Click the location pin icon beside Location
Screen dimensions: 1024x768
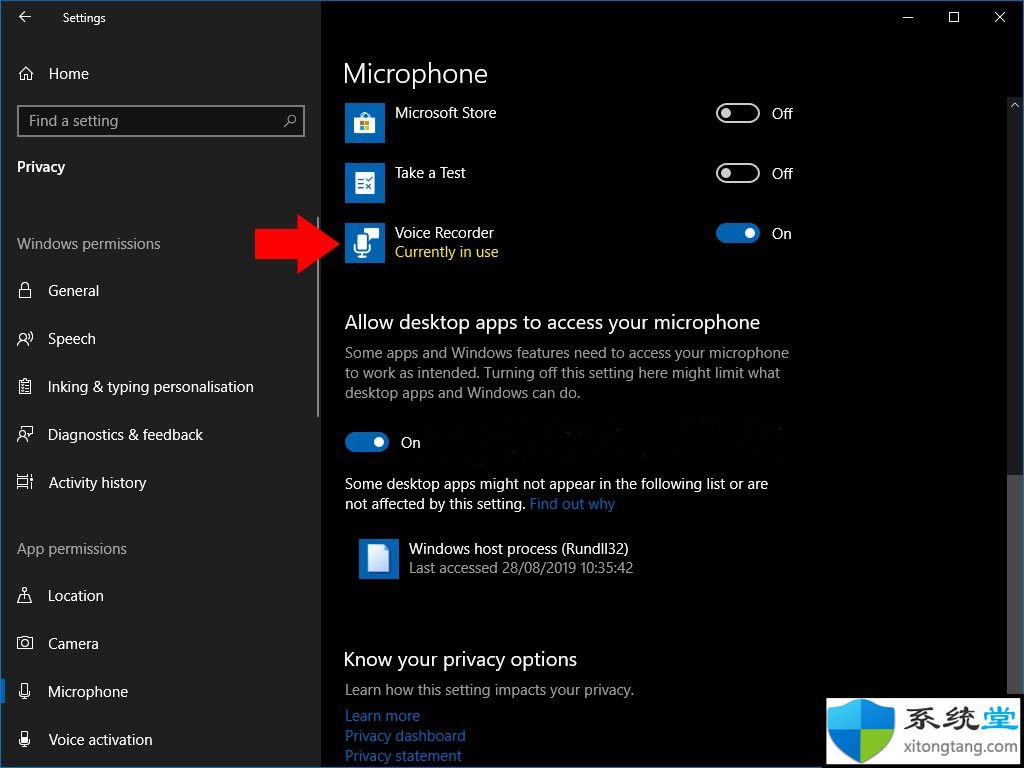coord(25,596)
